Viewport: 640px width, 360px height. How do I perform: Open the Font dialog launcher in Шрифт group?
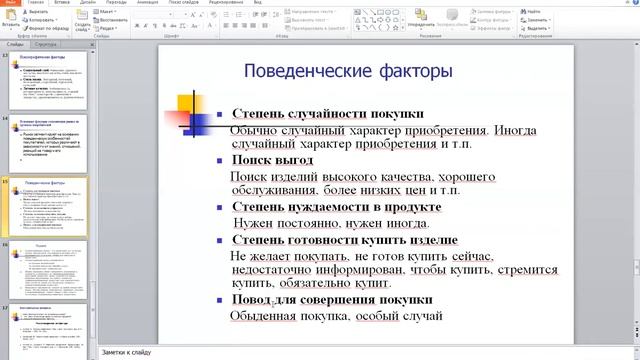[x=216, y=36]
